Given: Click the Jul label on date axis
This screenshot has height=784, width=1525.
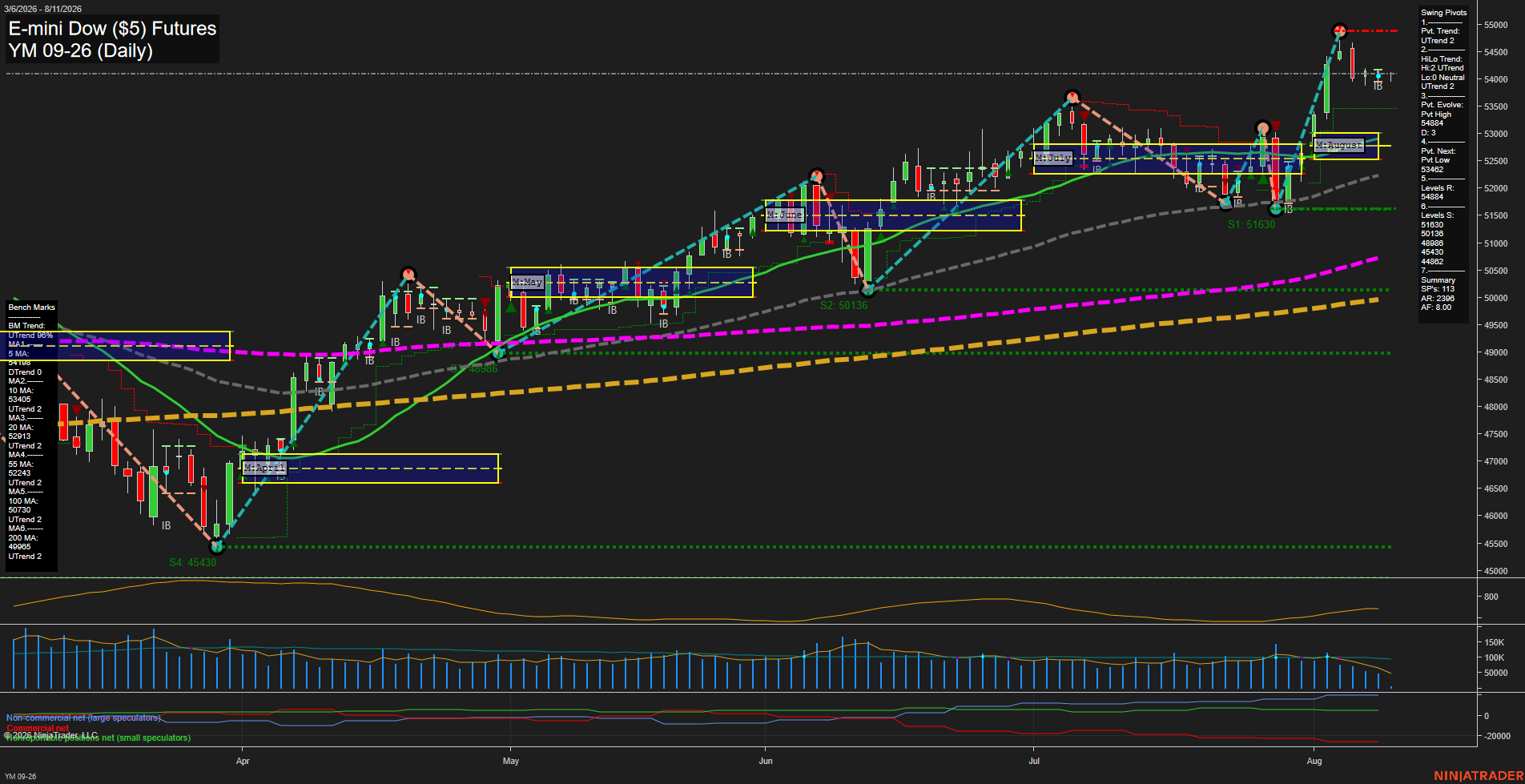Looking at the screenshot, I should pos(1034,761).
